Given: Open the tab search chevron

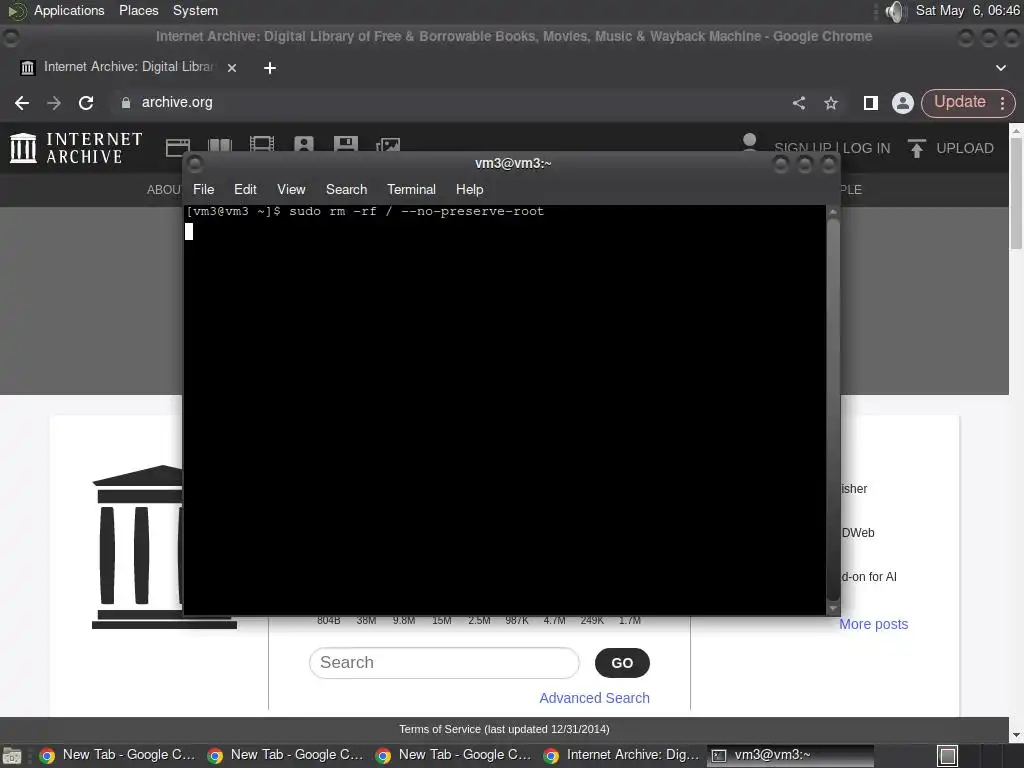Looking at the screenshot, I should point(1000,68).
